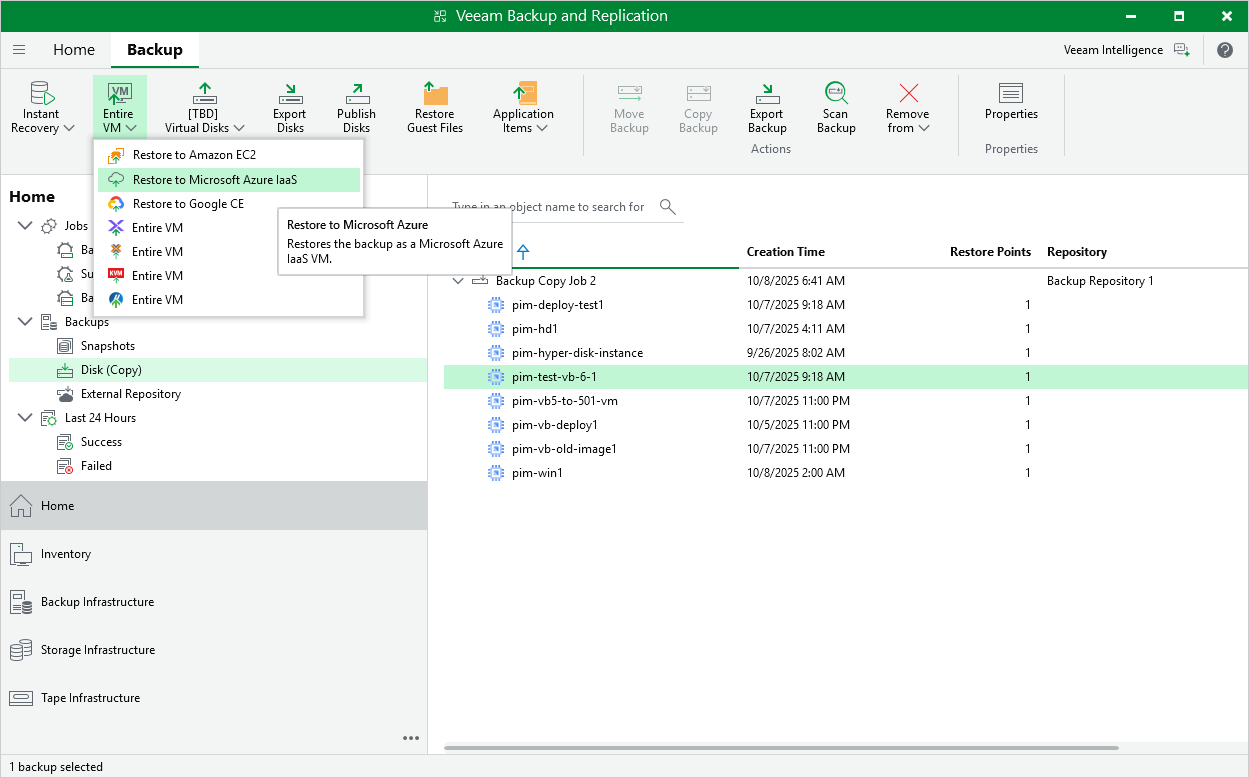Click the Move Backup ribbon button
This screenshot has height=778, width=1249.
click(629, 109)
